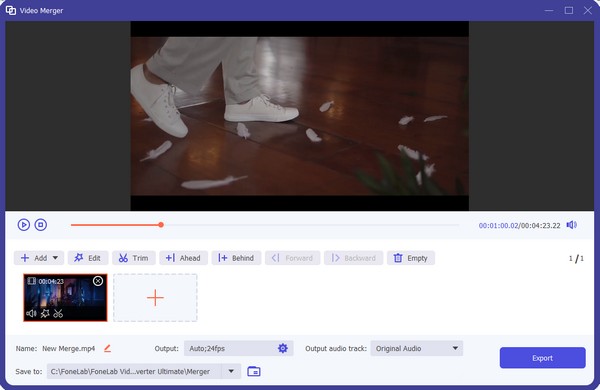Image resolution: width=600 pixels, height=390 pixels.
Task: Expand the Add dropdown arrow
Action: 55,258
